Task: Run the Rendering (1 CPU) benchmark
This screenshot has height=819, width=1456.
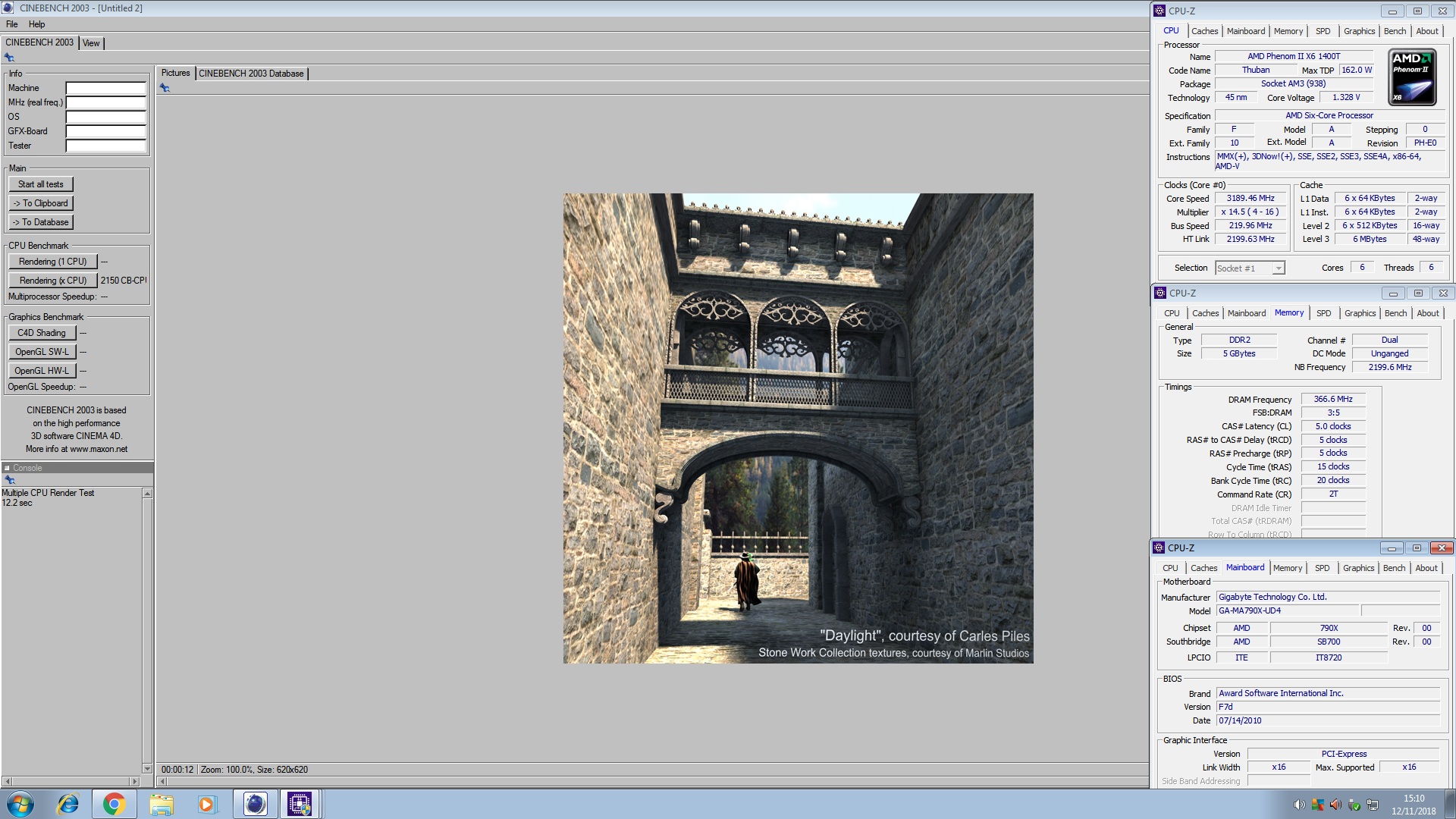Action: click(x=53, y=262)
